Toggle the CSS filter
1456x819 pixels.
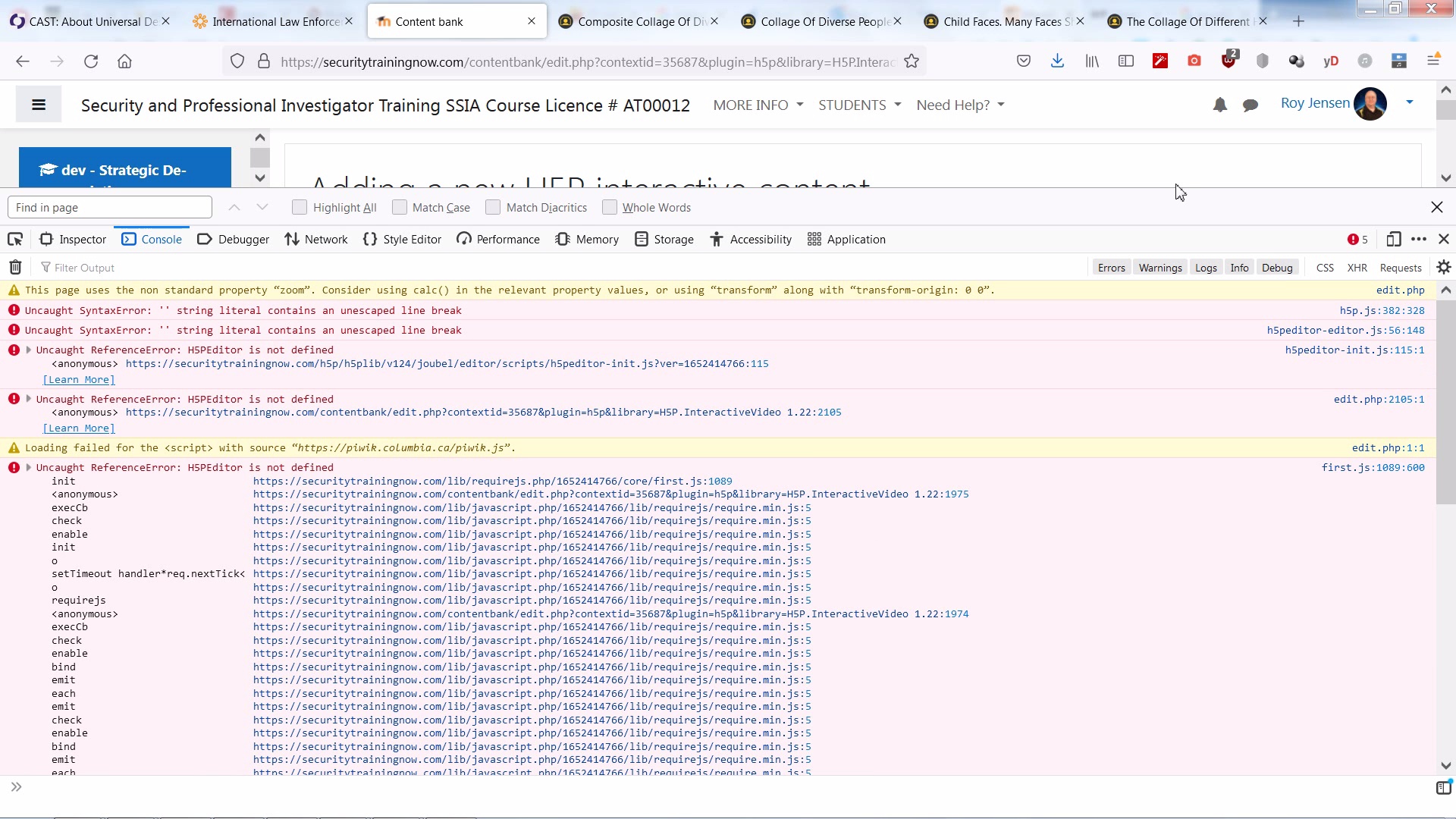tap(1325, 268)
